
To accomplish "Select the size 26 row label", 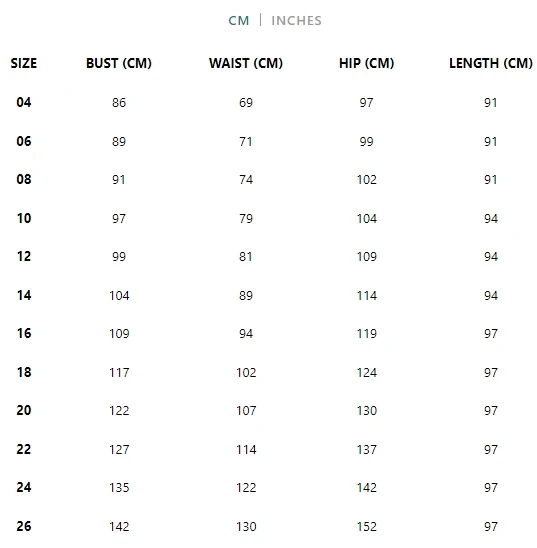I will 24,526.
